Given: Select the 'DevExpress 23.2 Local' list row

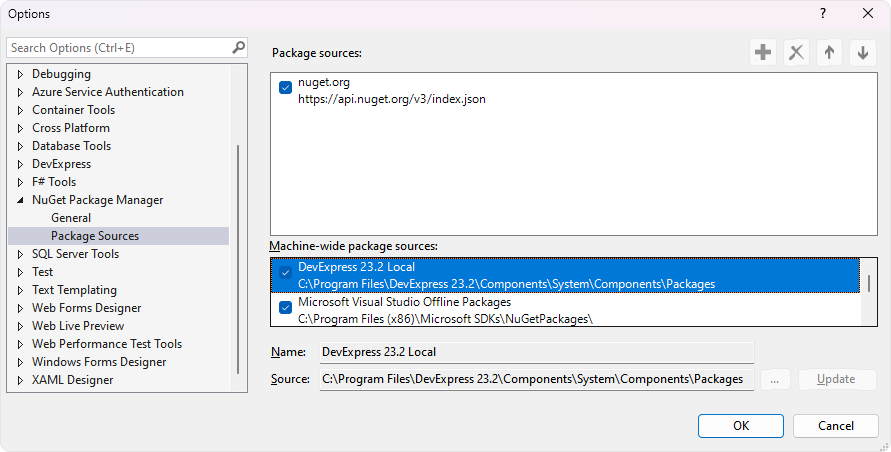Looking at the screenshot, I should [x=565, y=275].
